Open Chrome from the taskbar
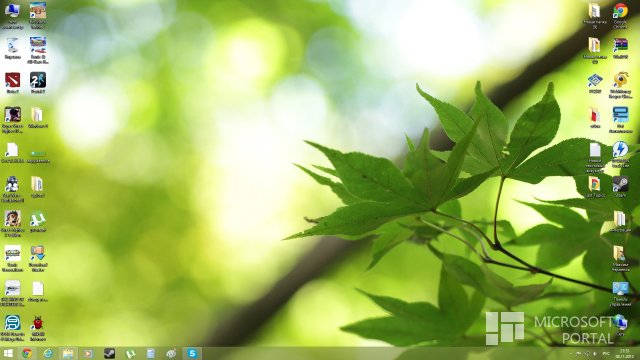Image resolution: width=640 pixels, height=360 pixels. (27, 353)
